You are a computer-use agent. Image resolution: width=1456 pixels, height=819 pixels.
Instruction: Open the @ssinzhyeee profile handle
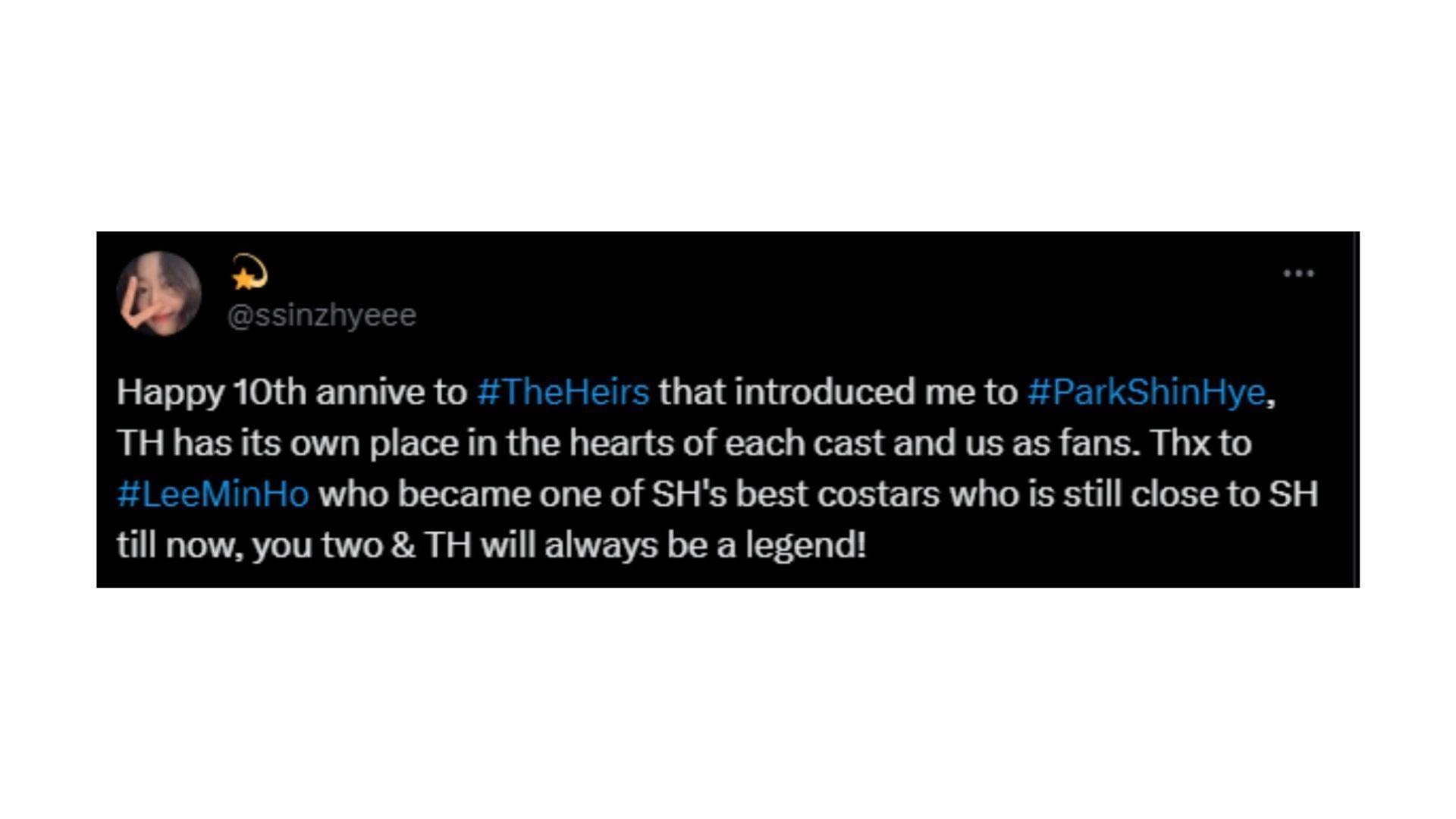click(322, 315)
